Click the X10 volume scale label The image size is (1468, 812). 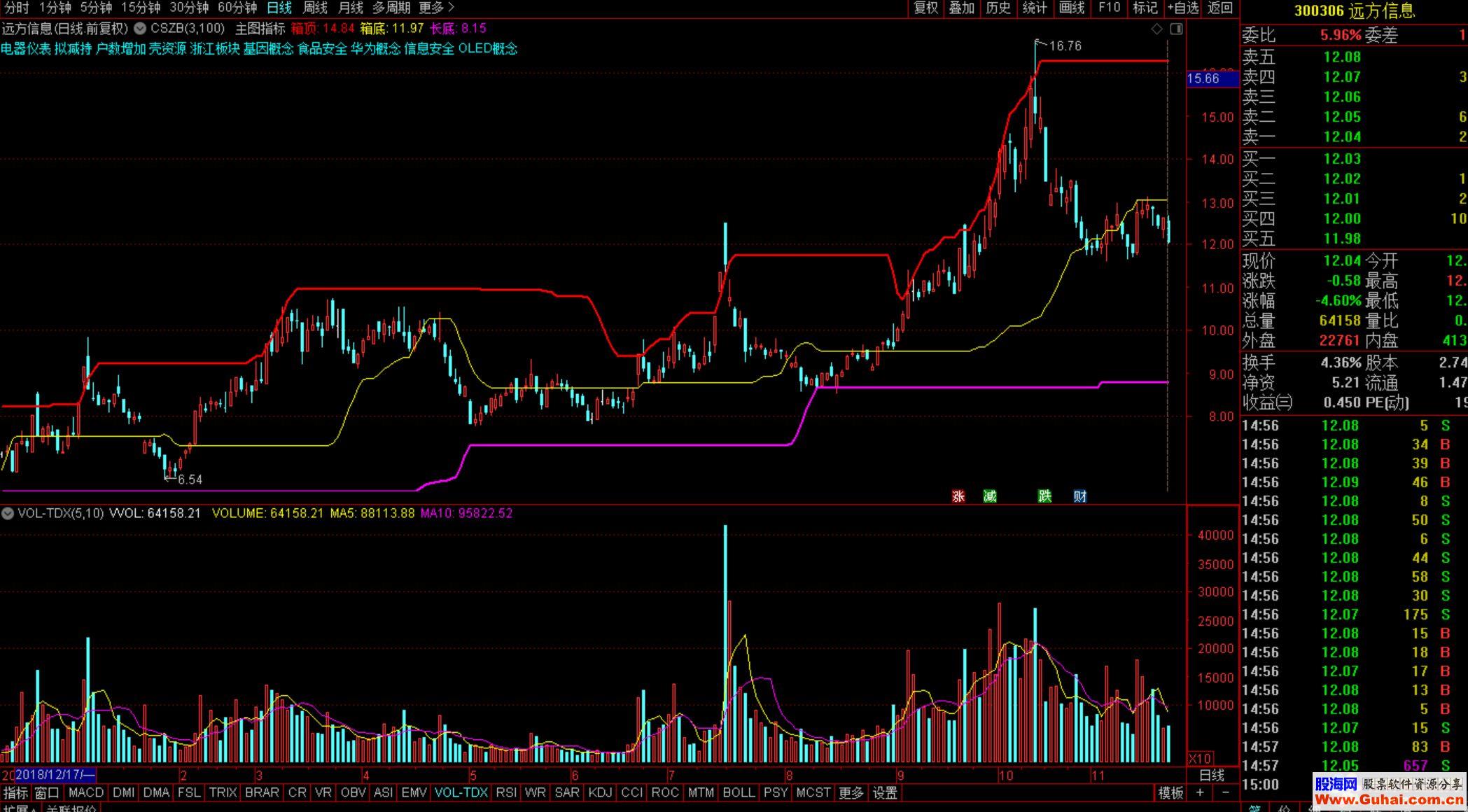(1201, 759)
